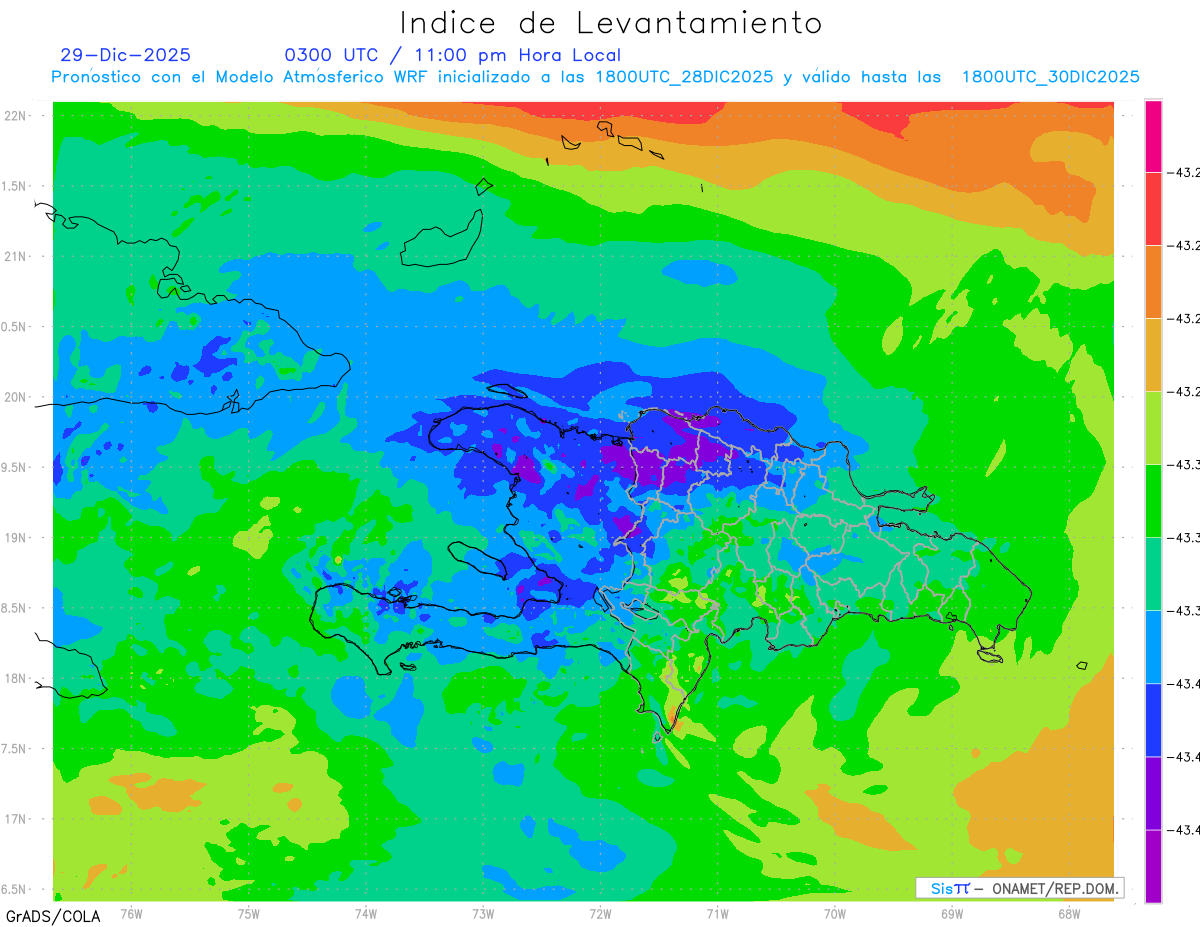Click the "74W" longitude label
Viewport: 1200px width, 927px height.
365,913
